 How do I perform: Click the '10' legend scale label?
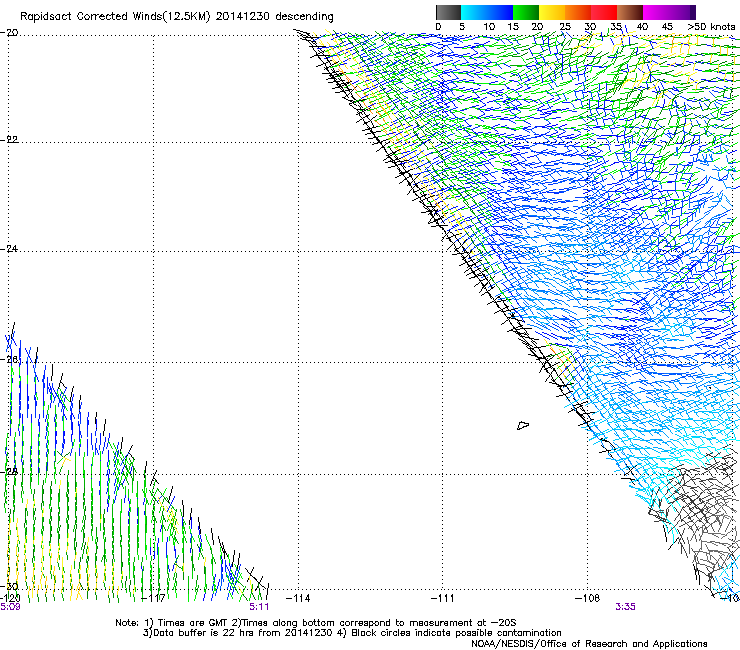[489, 27]
